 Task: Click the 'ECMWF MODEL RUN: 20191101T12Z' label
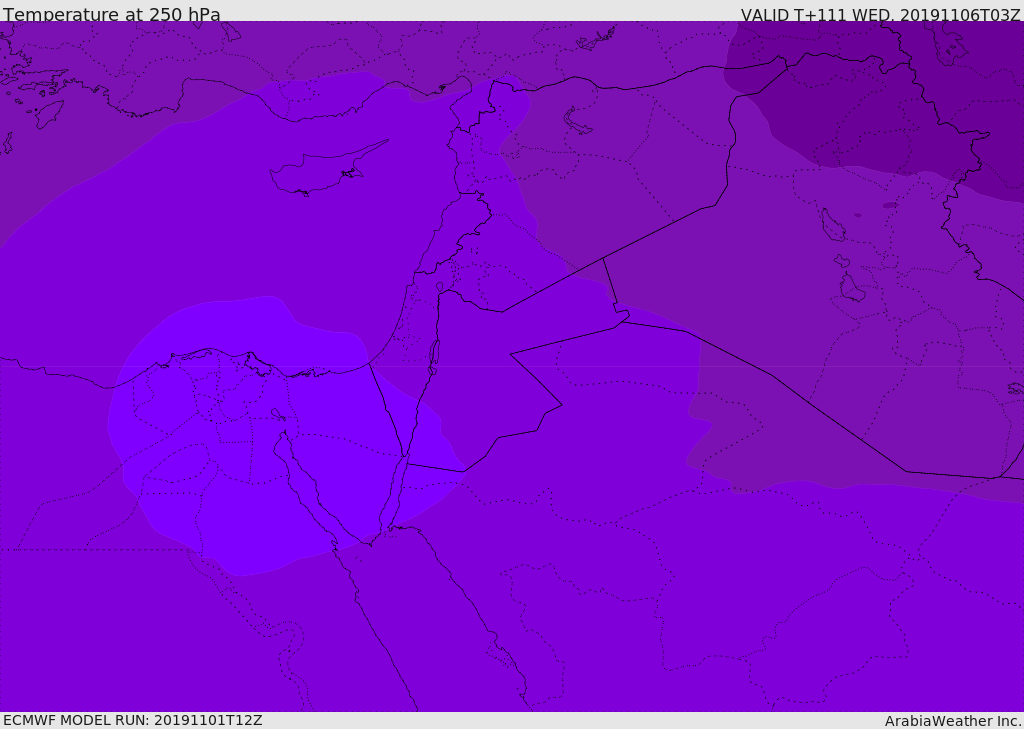tap(133, 720)
